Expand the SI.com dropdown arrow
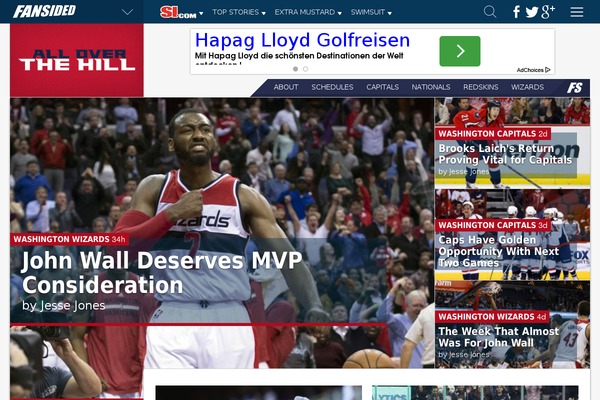 pos(201,13)
